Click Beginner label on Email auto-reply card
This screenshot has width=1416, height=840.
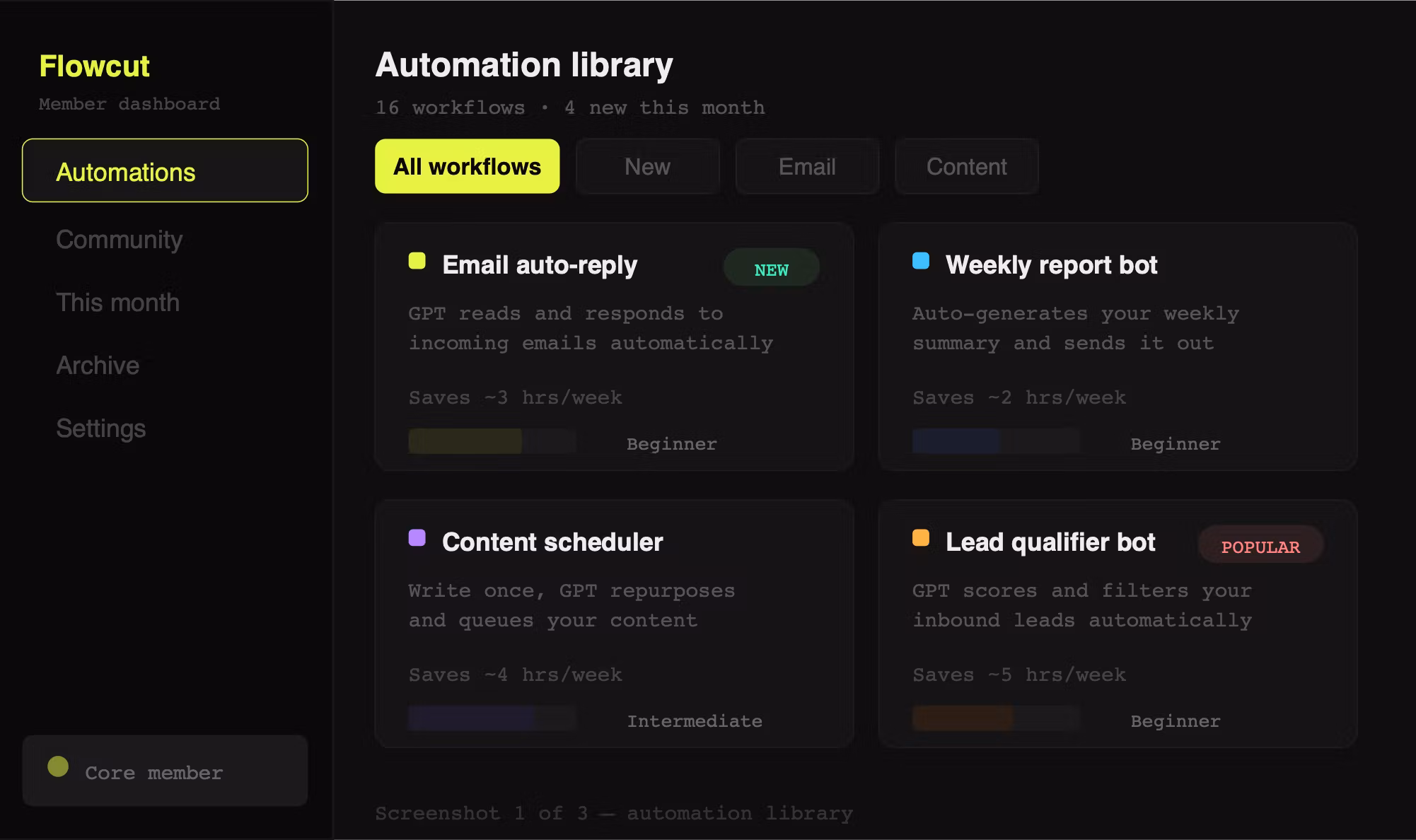click(x=672, y=444)
